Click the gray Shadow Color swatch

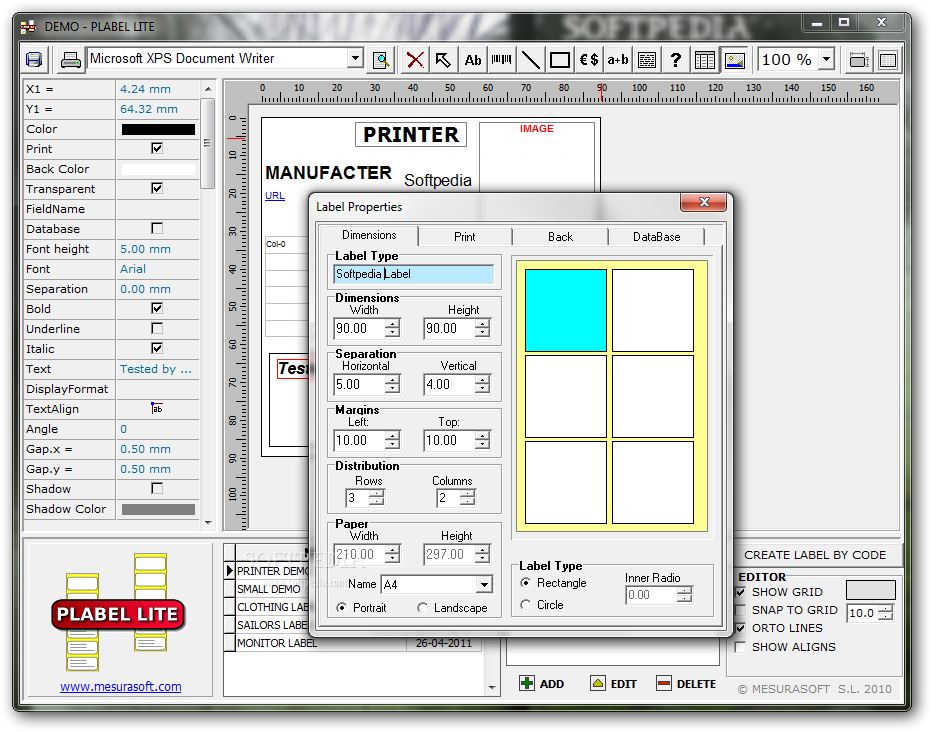158,509
